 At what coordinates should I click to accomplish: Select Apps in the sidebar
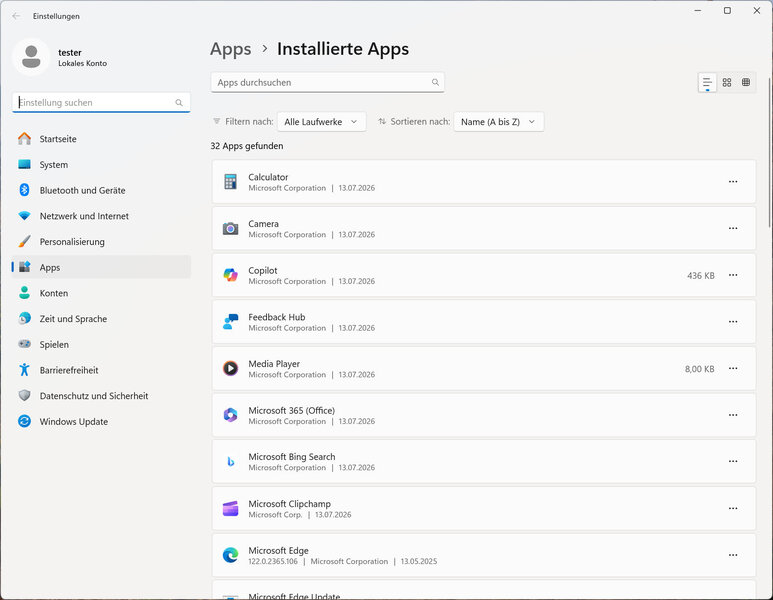(x=101, y=267)
